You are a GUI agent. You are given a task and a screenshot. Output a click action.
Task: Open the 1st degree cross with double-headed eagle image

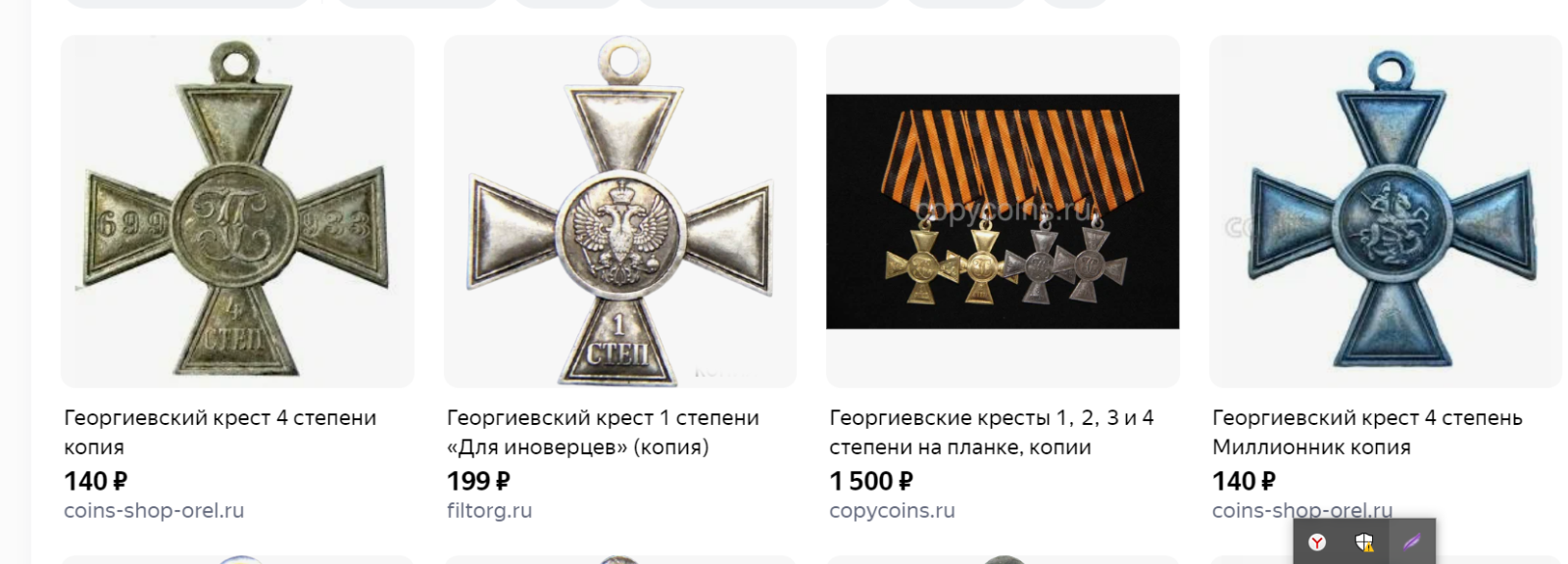619,211
